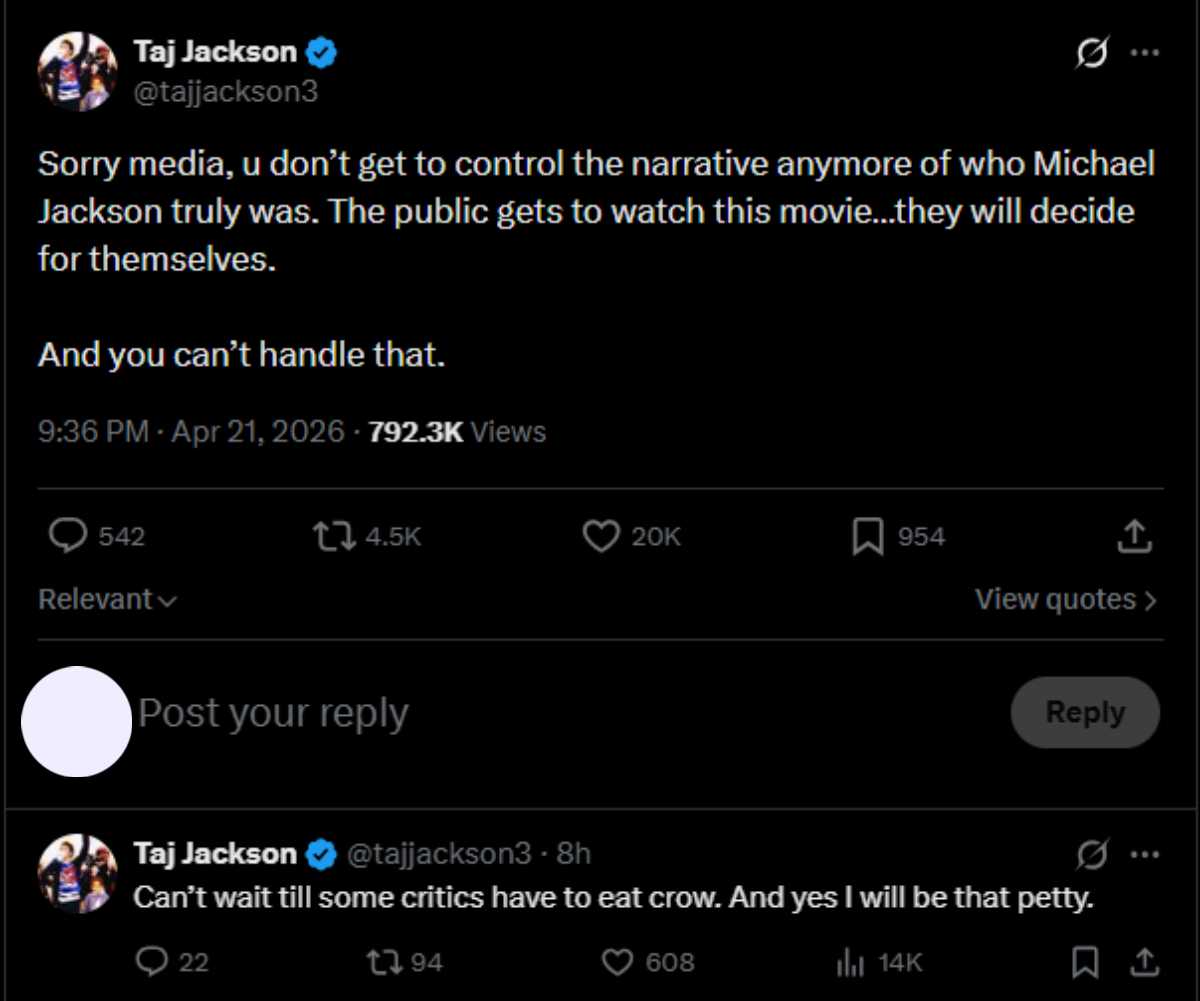Click the Grok icon on main post
Image resolution: width=1200 pixels, height=1001 pixels.
[1091, 53]
